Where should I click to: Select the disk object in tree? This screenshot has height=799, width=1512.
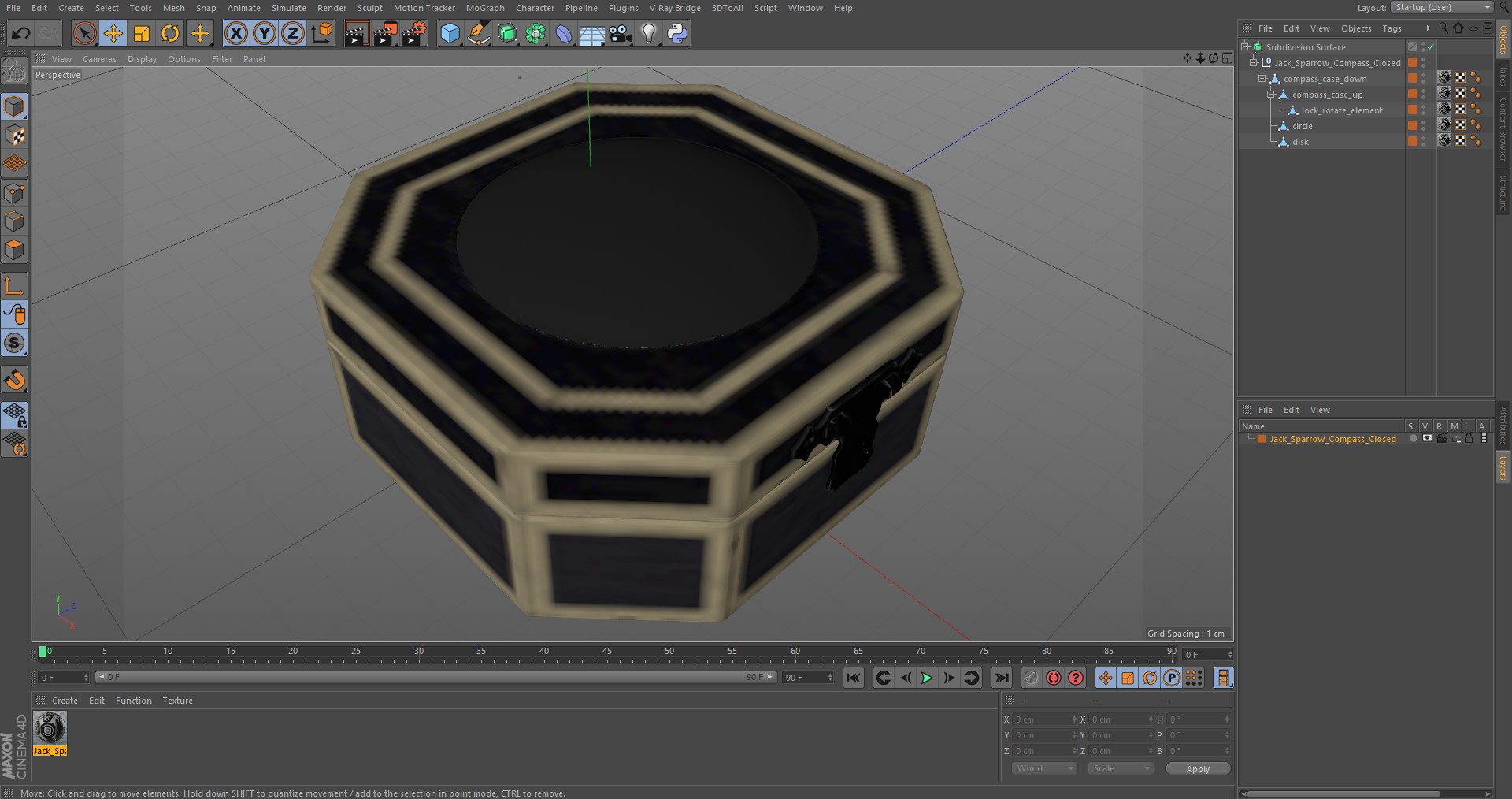pos(1300,142)
